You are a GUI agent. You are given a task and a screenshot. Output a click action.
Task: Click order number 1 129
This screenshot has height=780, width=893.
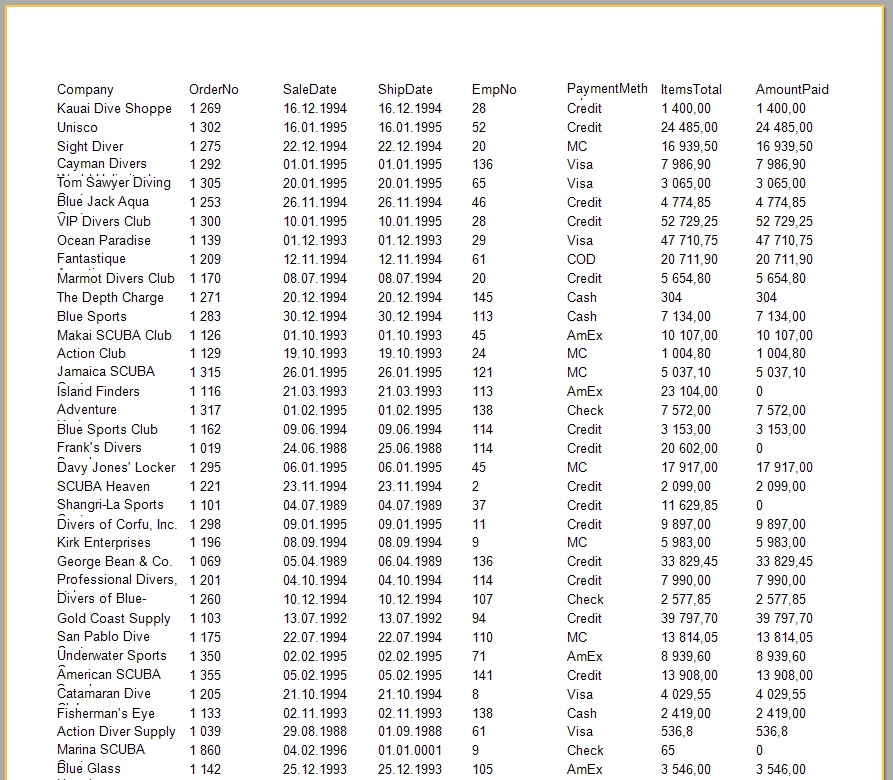pyautogui.click(x=205, y=354)
